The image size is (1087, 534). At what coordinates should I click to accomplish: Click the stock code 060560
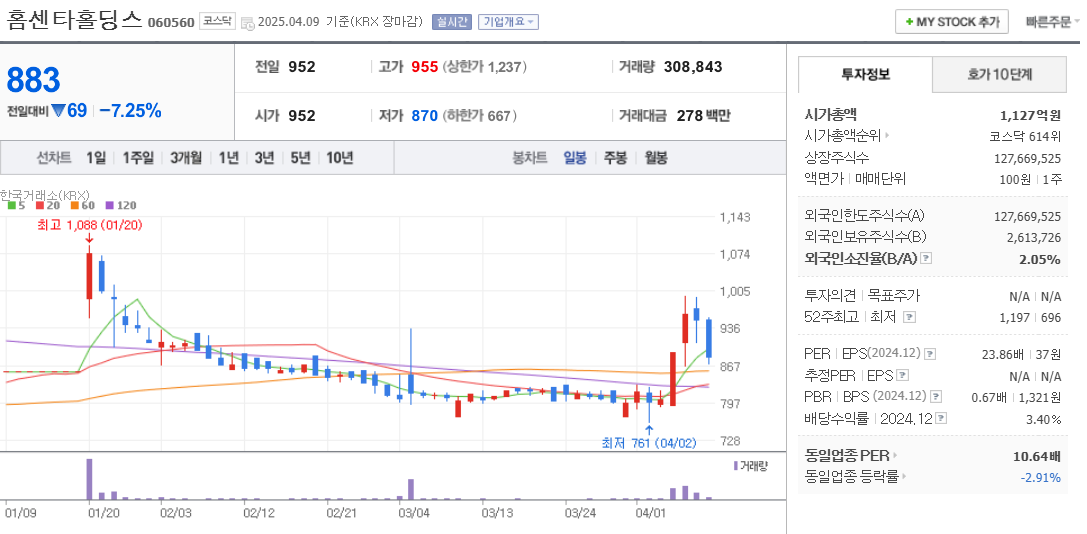click(x=171, y=22)
